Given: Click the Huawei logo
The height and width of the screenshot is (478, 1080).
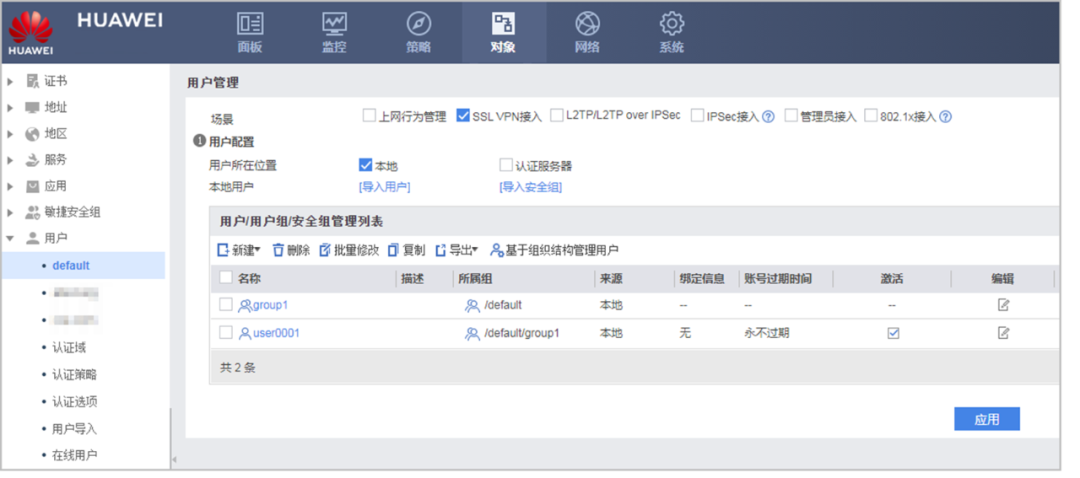Looking at the screenshot, I should 31,32.
